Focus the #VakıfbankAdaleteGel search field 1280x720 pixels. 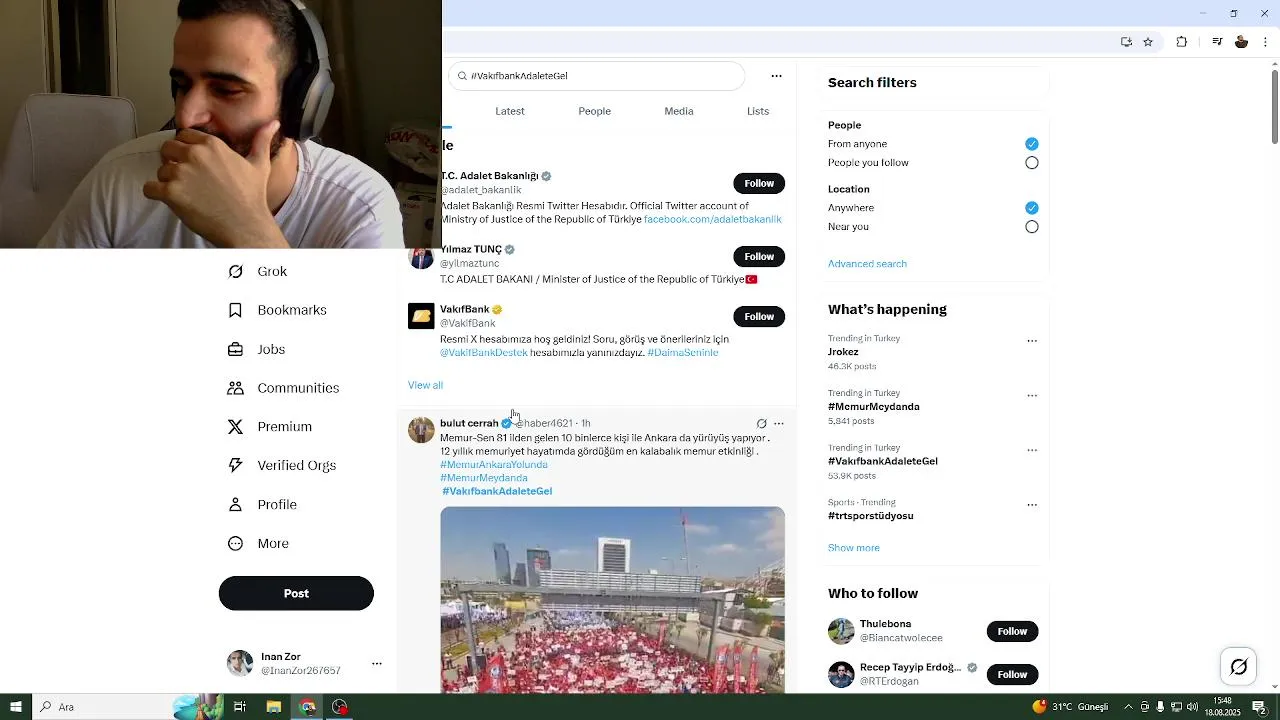[x=596, y=76]
